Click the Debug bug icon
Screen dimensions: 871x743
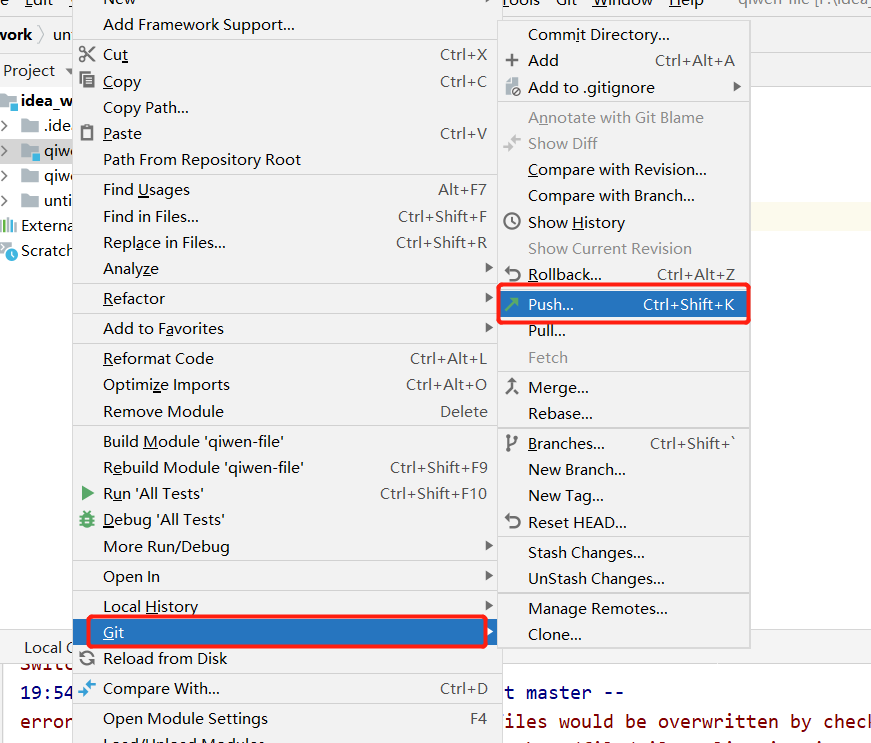pos(87,519)
